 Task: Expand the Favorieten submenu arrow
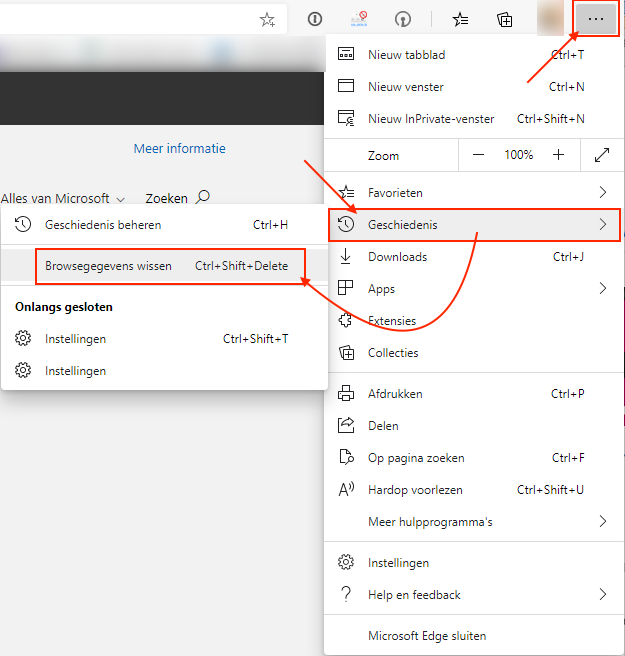click(602, 192)
